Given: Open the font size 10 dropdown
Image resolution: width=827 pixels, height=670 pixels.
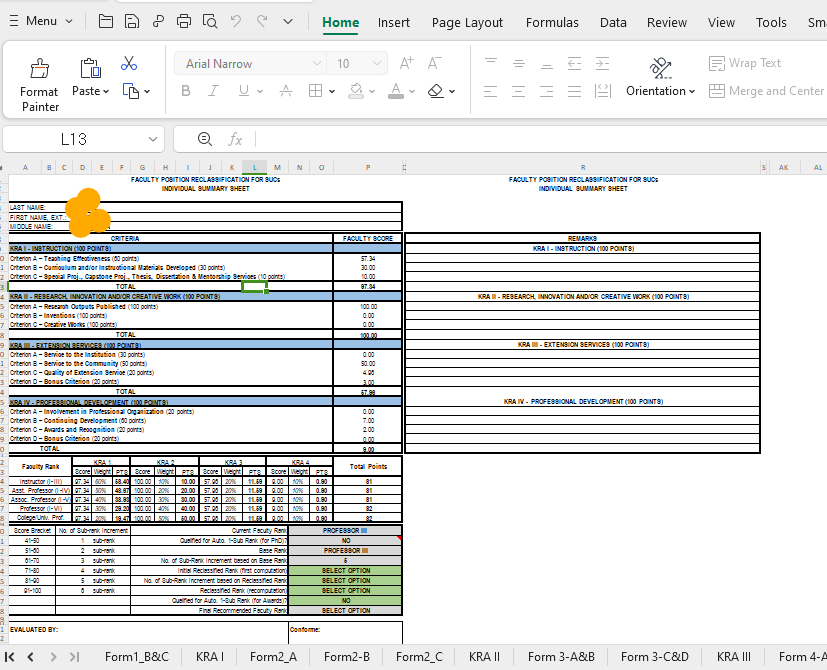Looking at the screenshot, I should 377,63.
